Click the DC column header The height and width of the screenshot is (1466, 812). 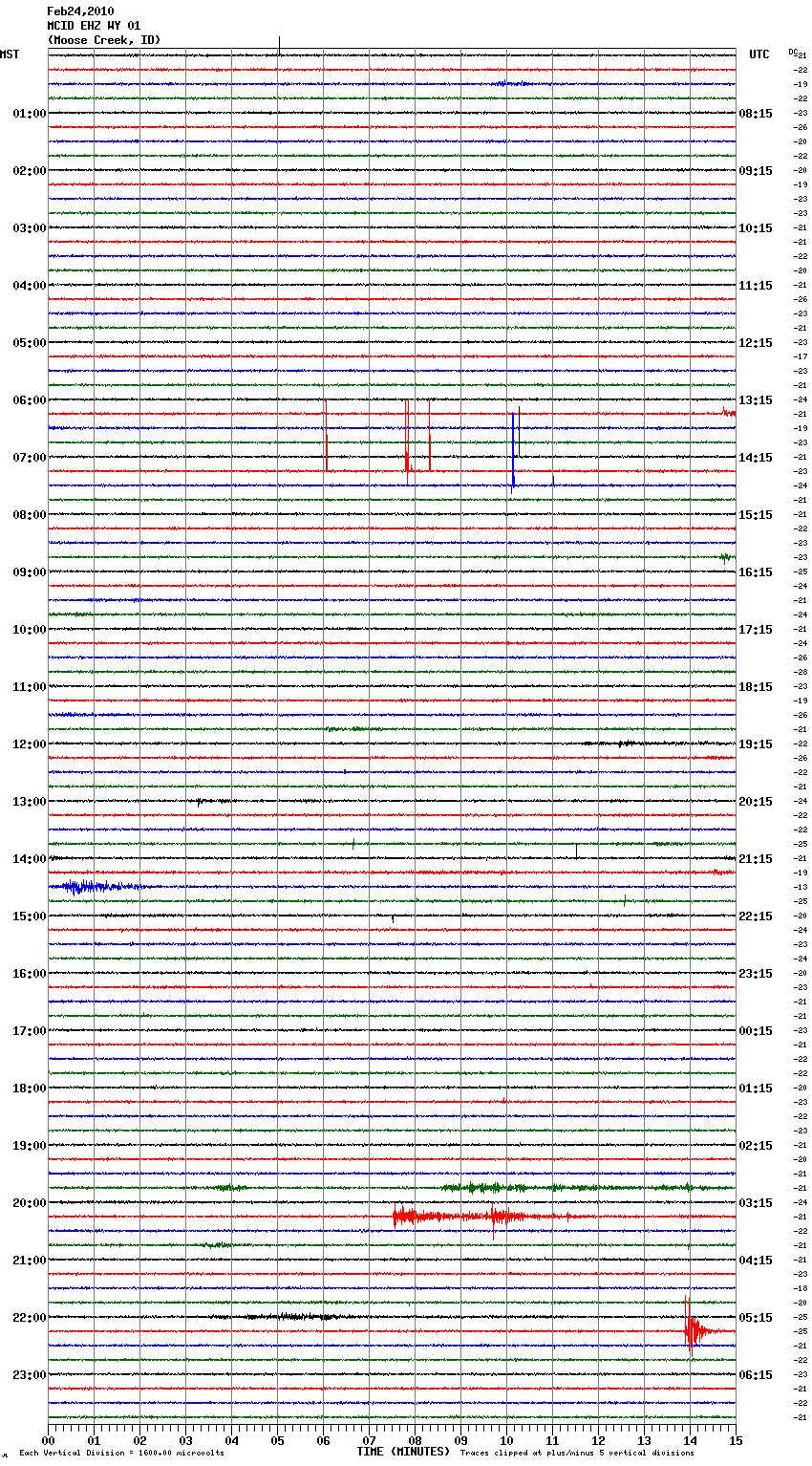(x=793, y=52)
